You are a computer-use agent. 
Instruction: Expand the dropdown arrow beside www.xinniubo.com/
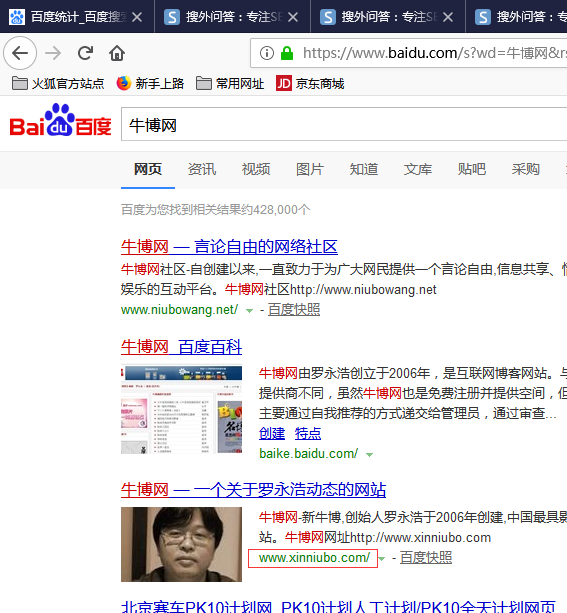coord(382,559)
